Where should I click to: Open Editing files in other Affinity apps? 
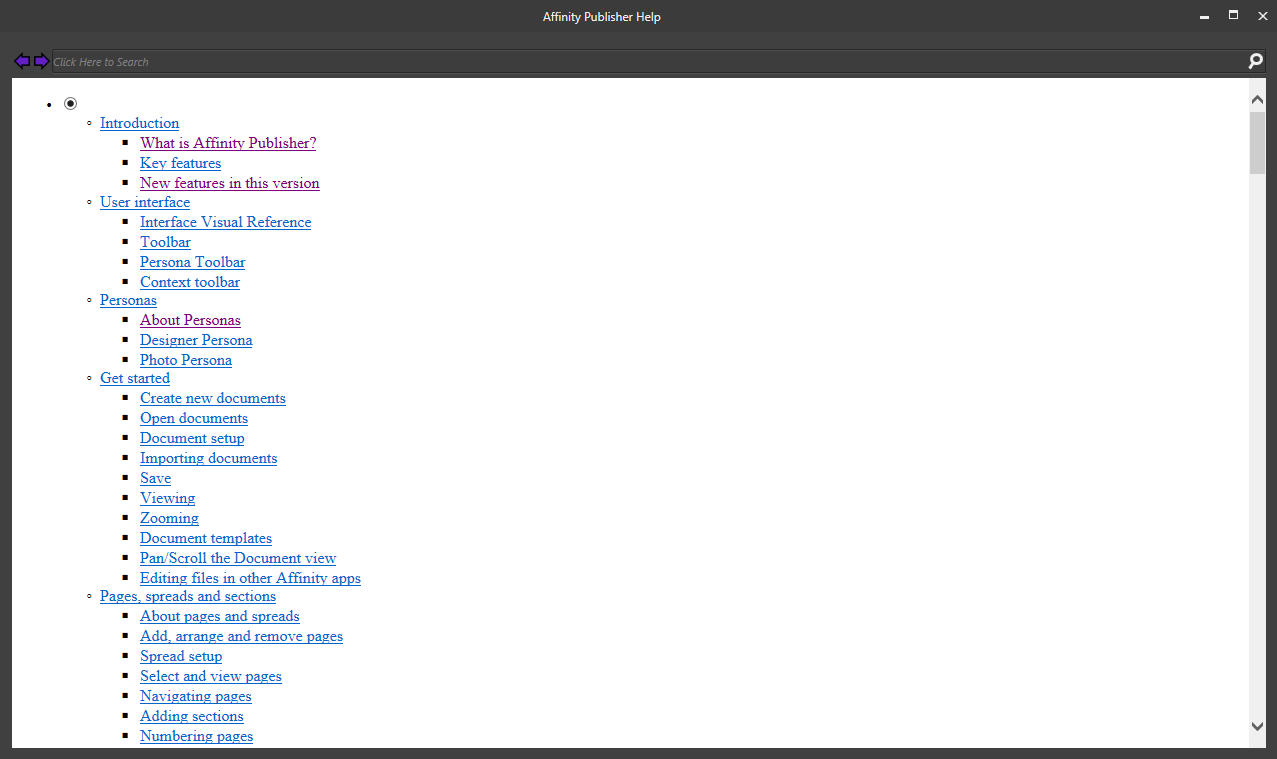250,578
